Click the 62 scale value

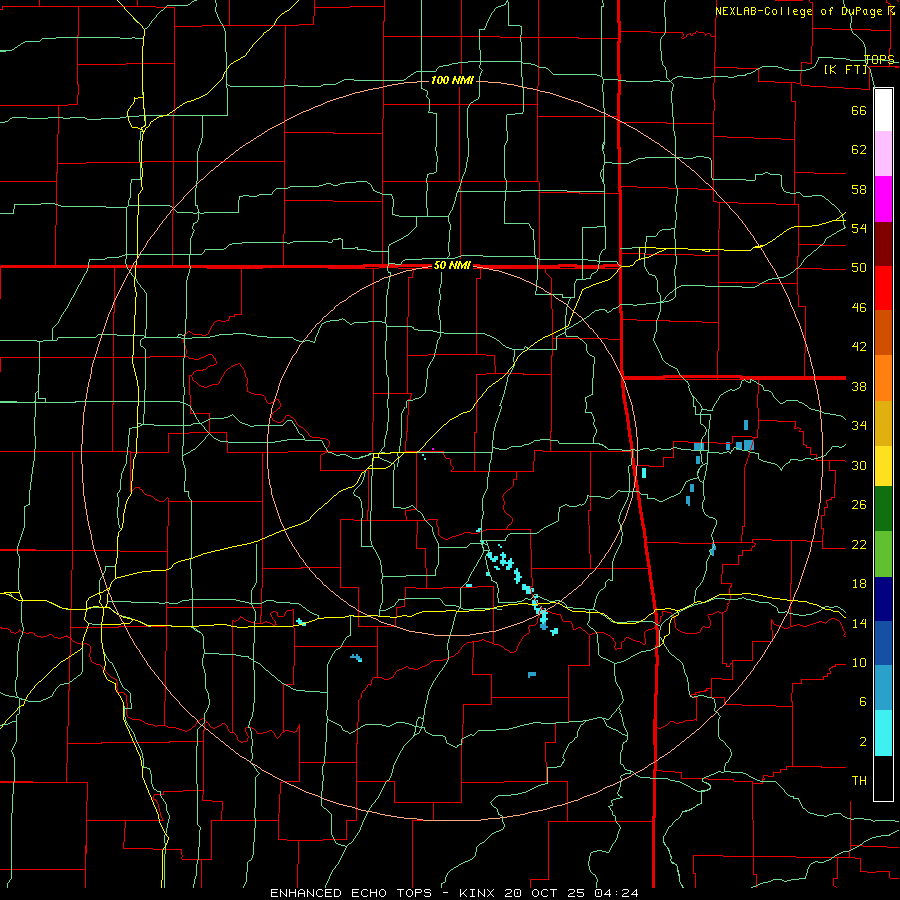point(859,150)
